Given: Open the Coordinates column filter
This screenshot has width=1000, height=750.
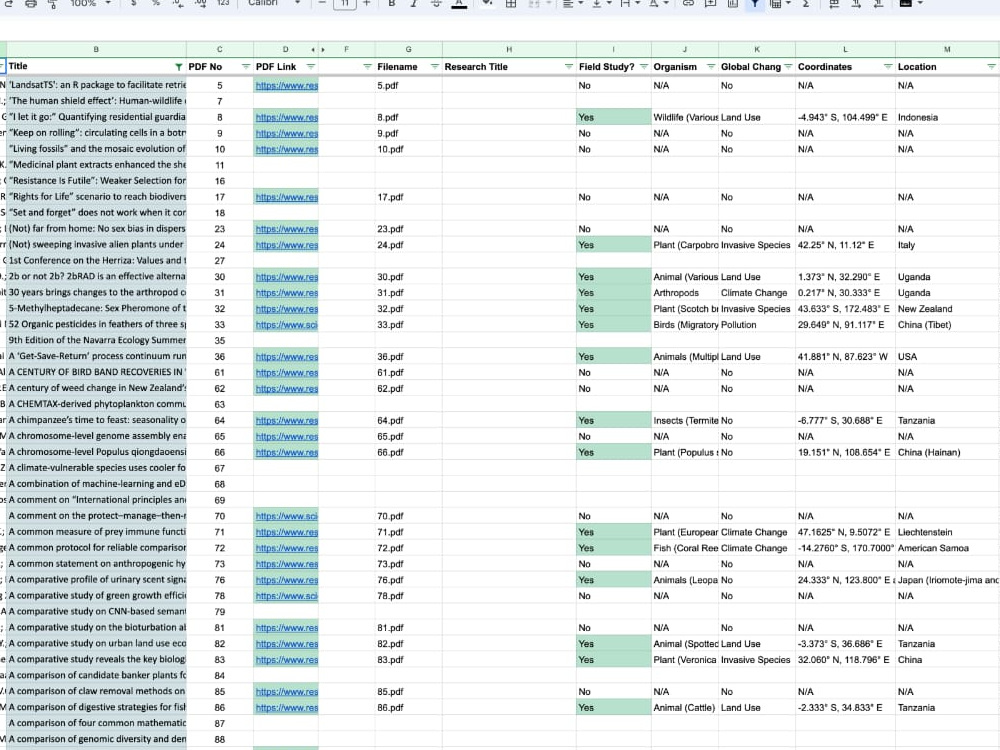Looking at the screenshot, I should click(887, 66).
